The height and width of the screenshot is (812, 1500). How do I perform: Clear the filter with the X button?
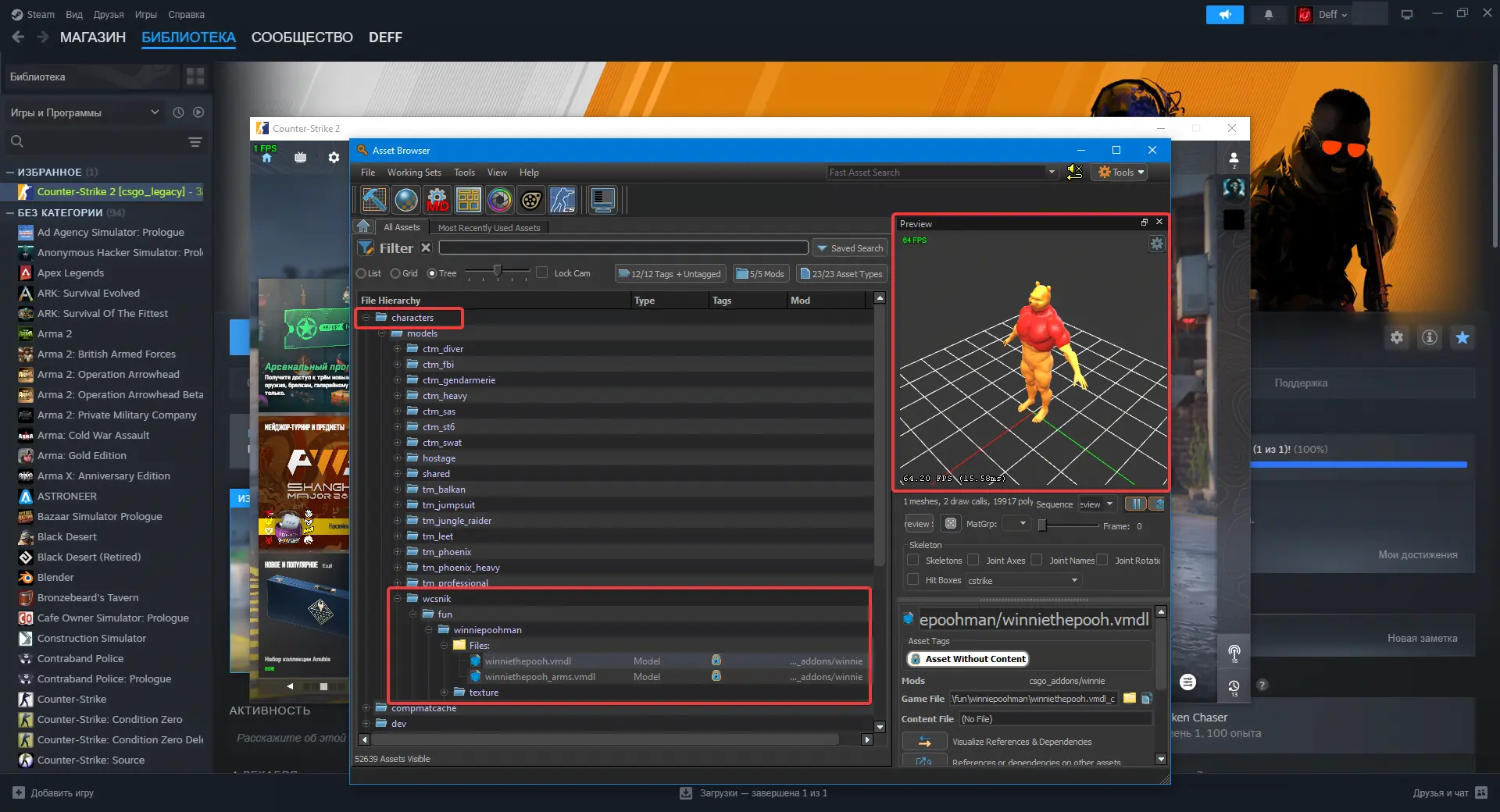[x=426, y=248]
